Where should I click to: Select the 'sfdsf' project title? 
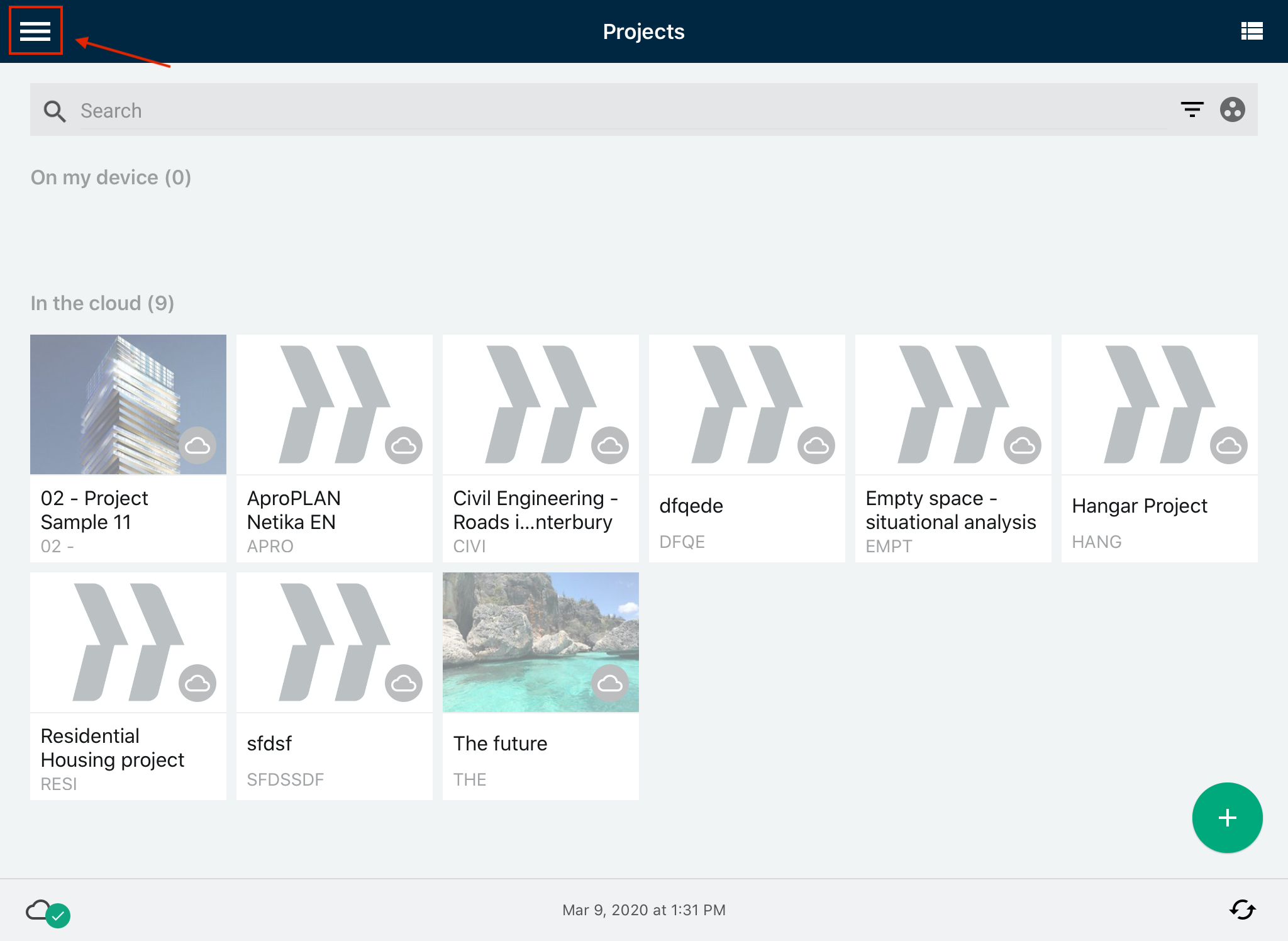(269, 743)
